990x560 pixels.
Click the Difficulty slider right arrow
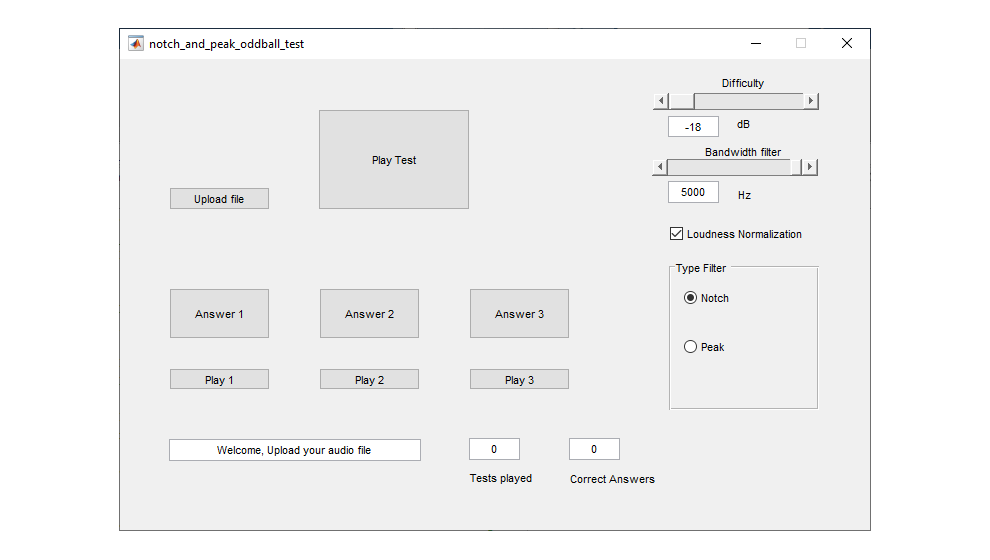click(x=811, y=101)
